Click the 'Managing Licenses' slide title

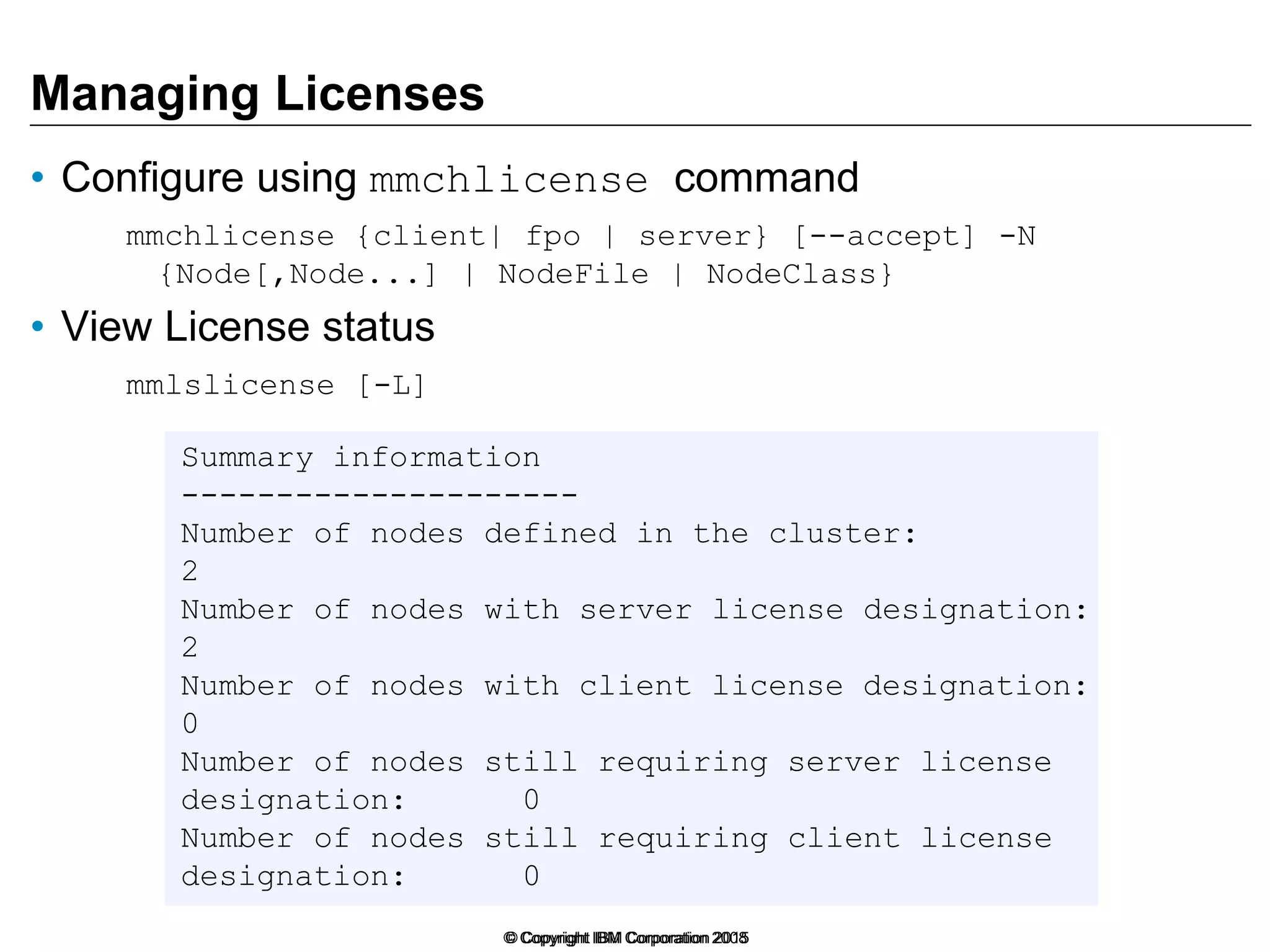click(257, 94)
